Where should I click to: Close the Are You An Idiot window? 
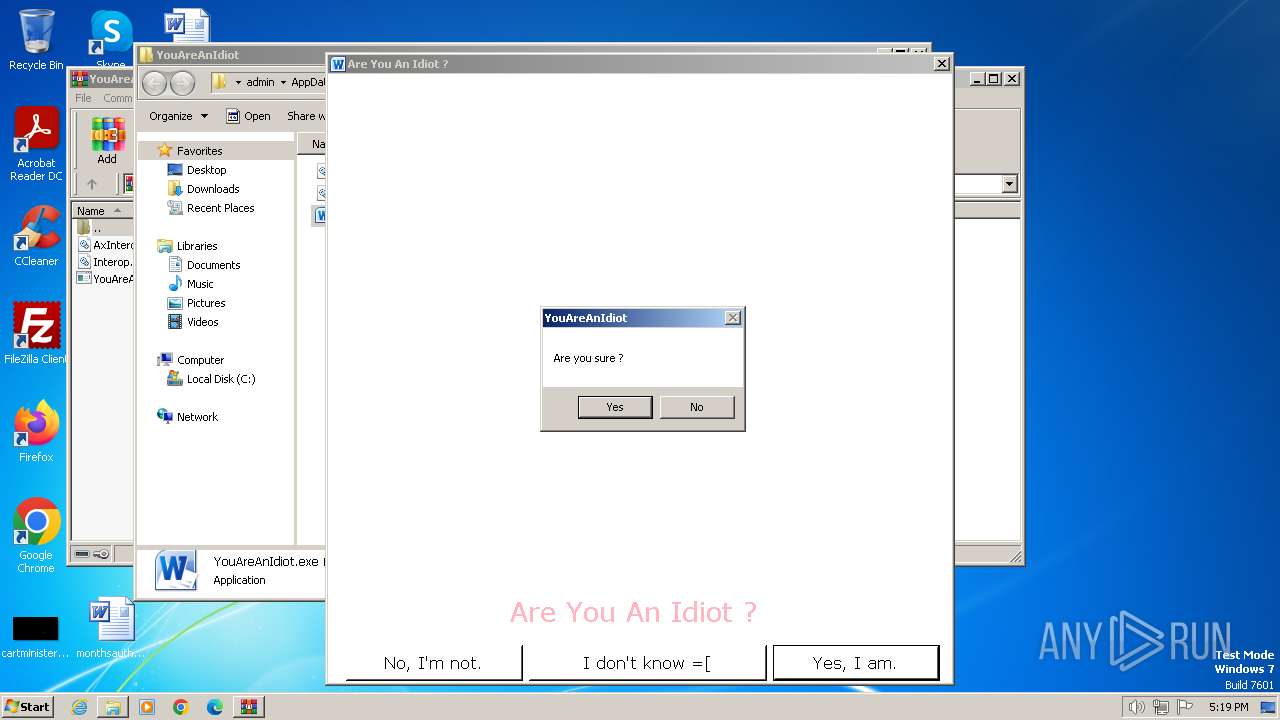point(941,64)
